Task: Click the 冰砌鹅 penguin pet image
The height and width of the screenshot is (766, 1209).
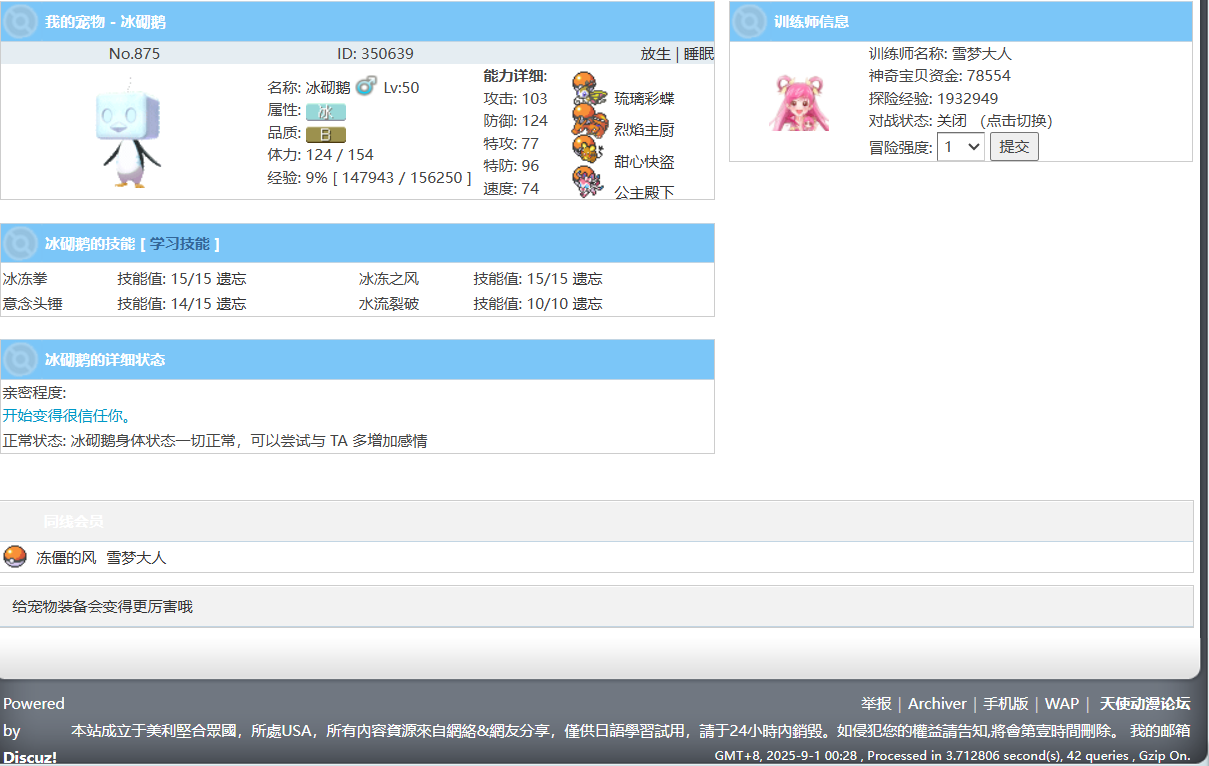Action: point(130,132)
